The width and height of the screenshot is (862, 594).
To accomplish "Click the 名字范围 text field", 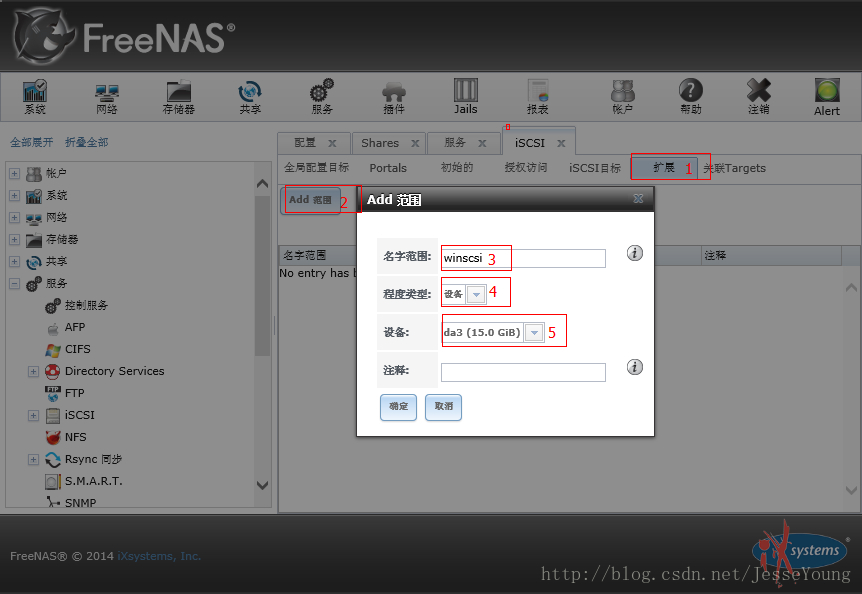I will 523,258.
